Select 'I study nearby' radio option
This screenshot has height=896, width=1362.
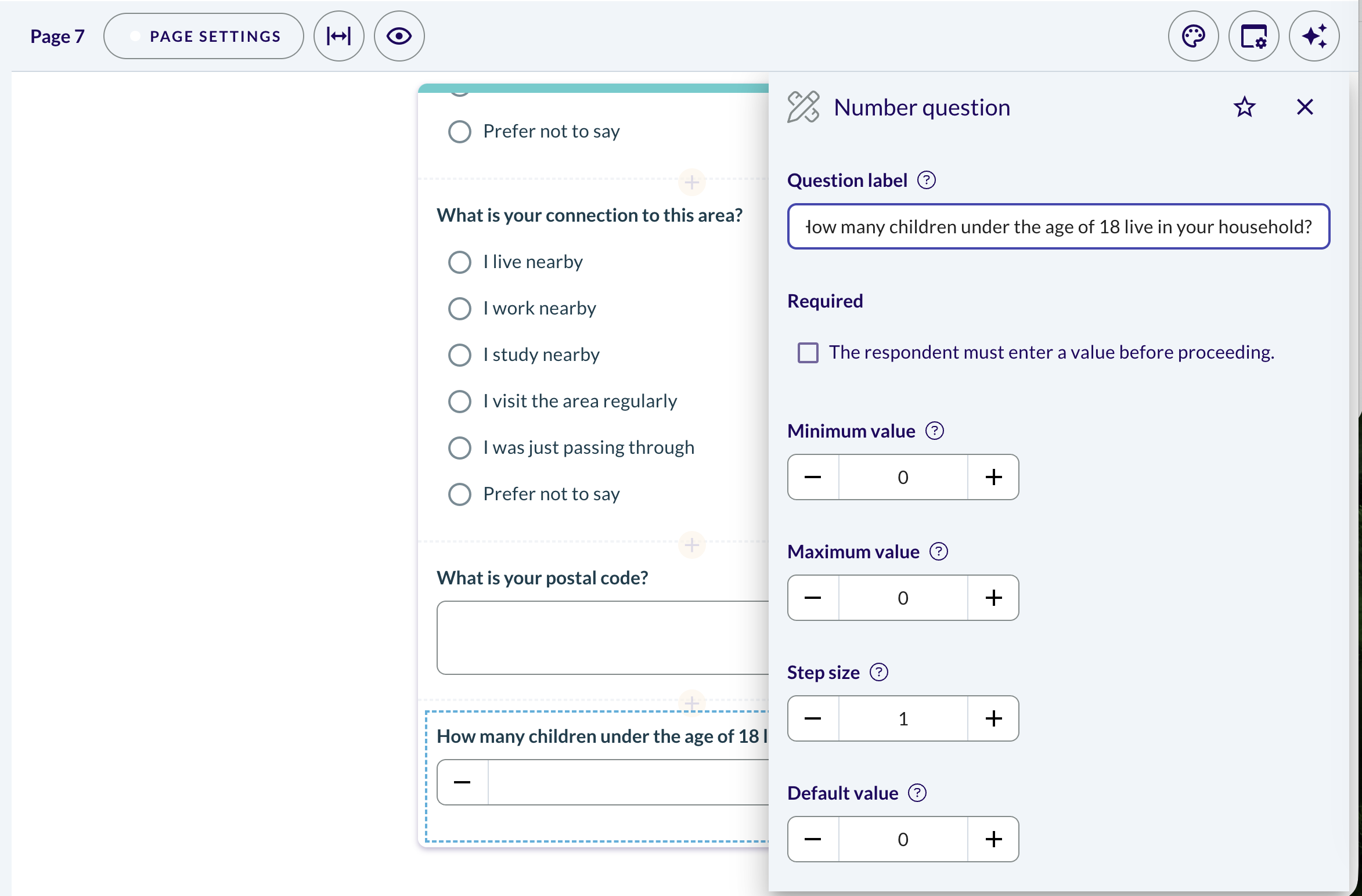pyautogui.click(x=459, y=355)
